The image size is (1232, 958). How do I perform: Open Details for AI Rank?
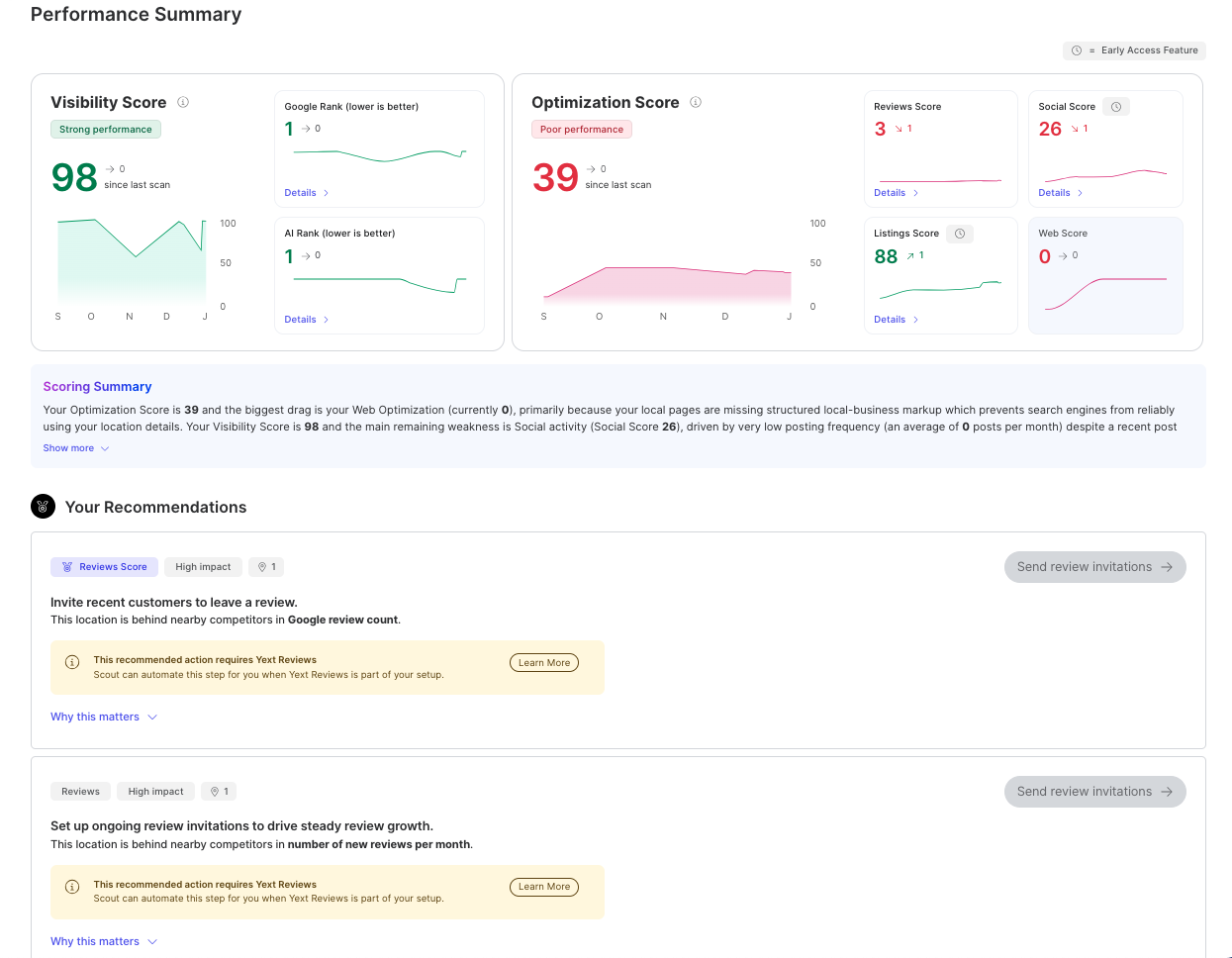pos(306,320)
